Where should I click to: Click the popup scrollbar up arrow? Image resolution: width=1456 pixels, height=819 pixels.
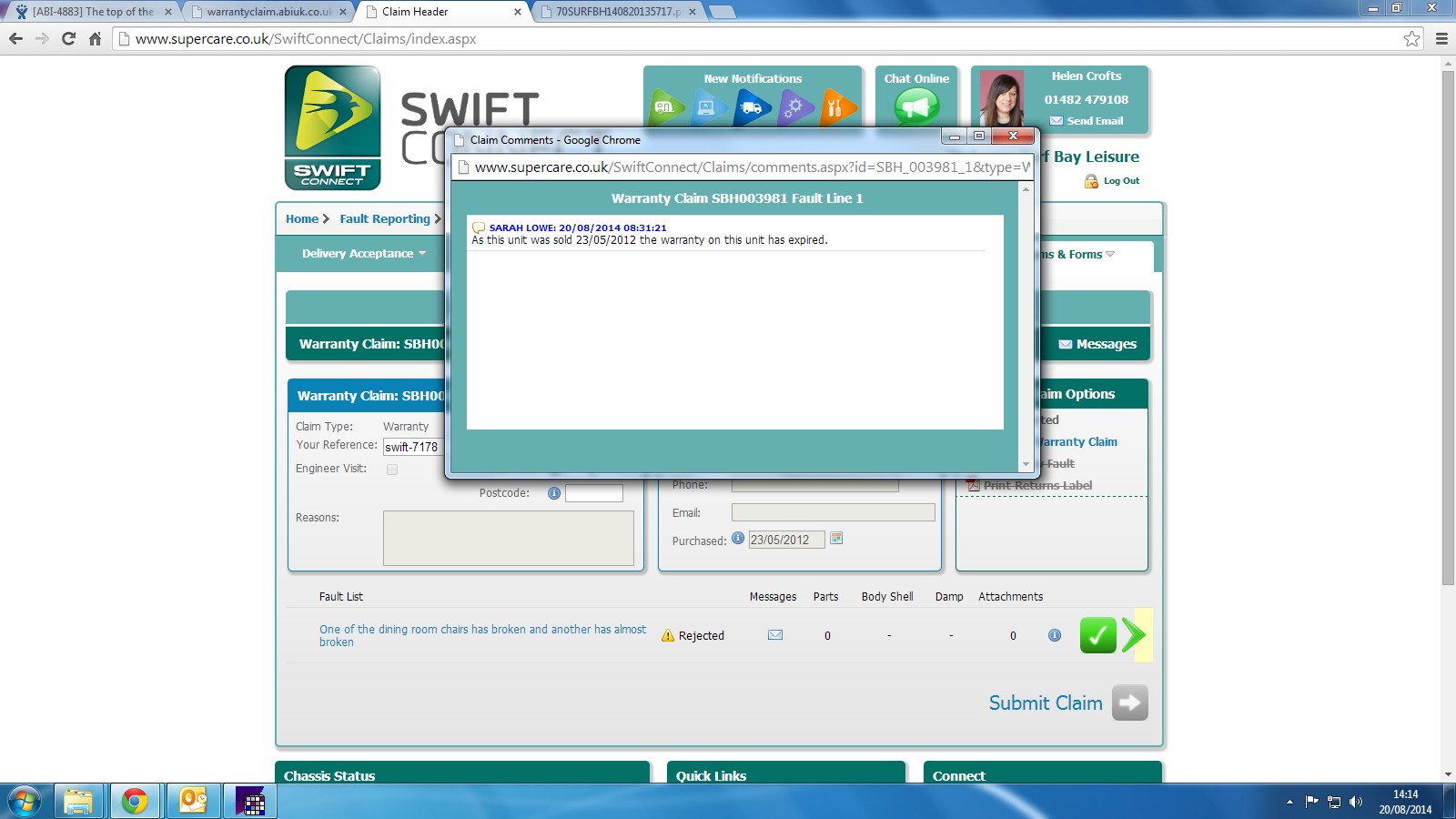[x=1026, y=189]
